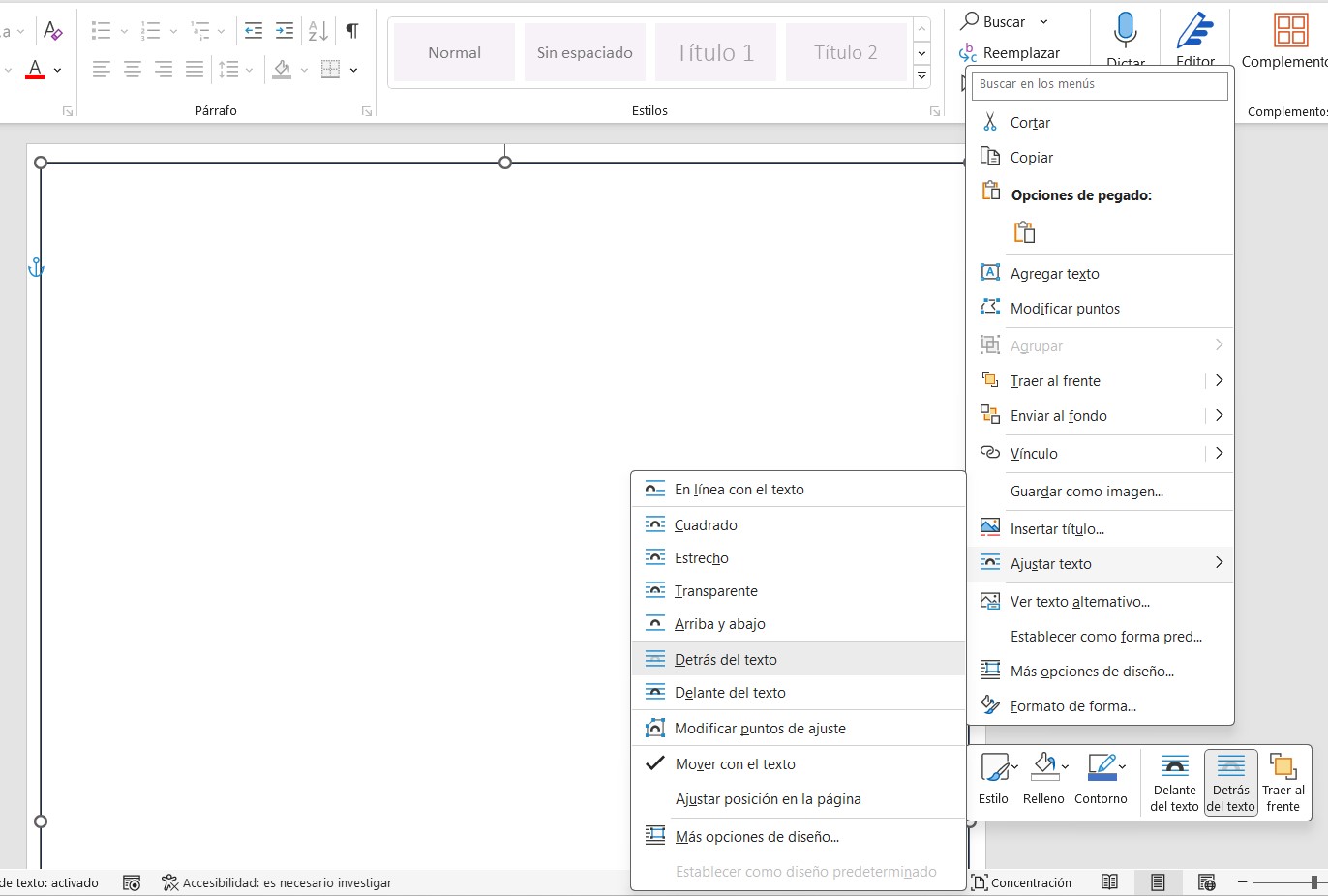Screen dimensions: 1328x896
Task: Click the Sort icon in Párrafo group
Action: coord(318,31)
